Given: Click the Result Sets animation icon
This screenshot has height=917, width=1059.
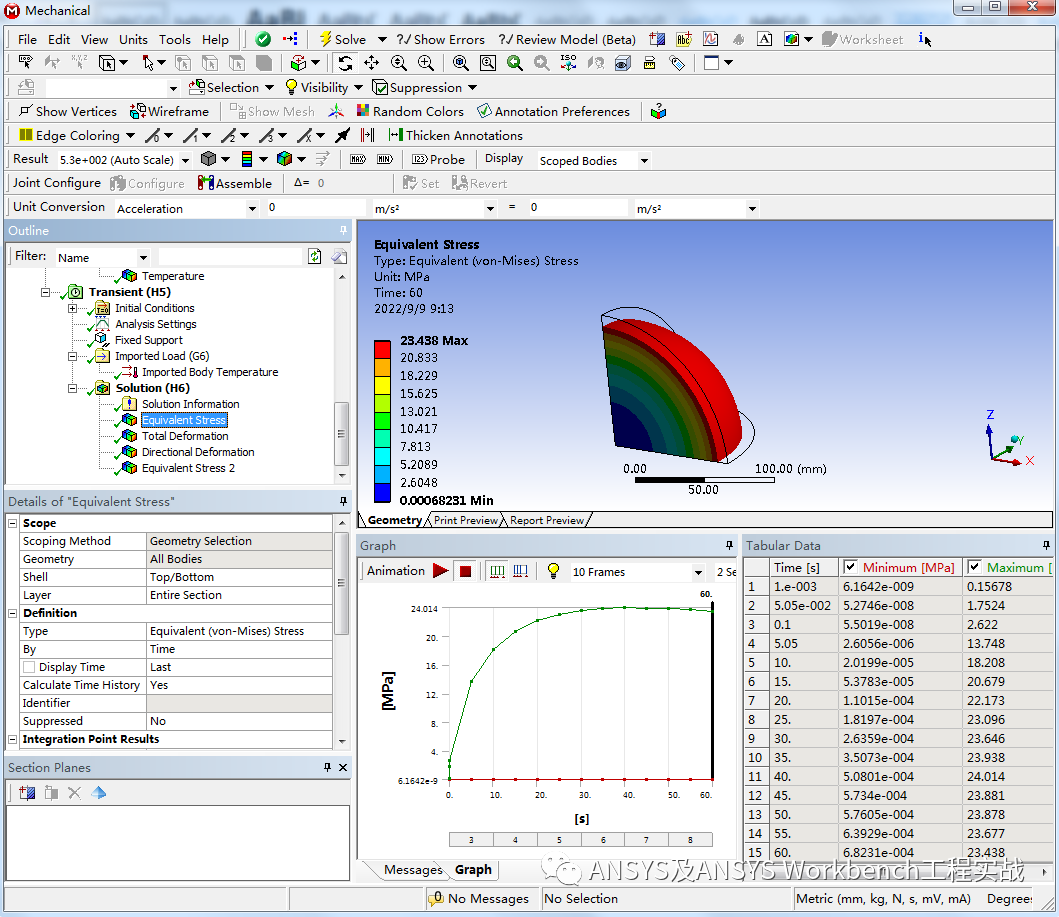Looking at the screenshot, I should 520,571.
